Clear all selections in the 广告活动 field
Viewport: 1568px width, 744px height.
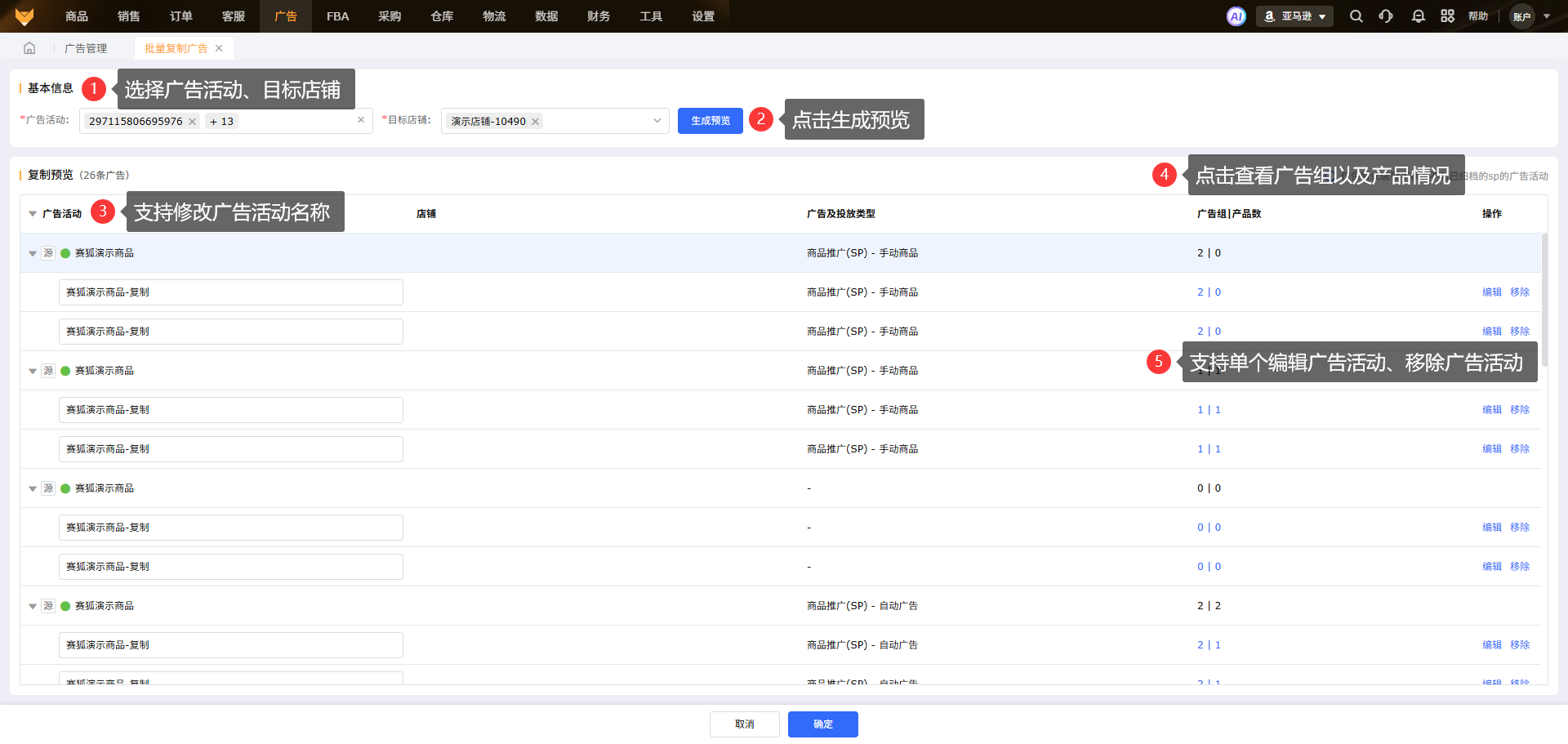(x=361, y=120)
